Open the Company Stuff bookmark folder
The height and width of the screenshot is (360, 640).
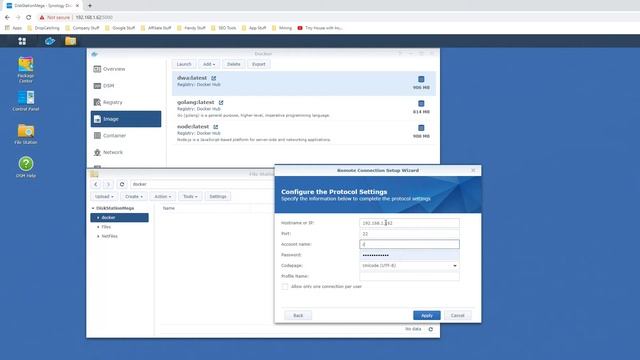pos(82,28)
